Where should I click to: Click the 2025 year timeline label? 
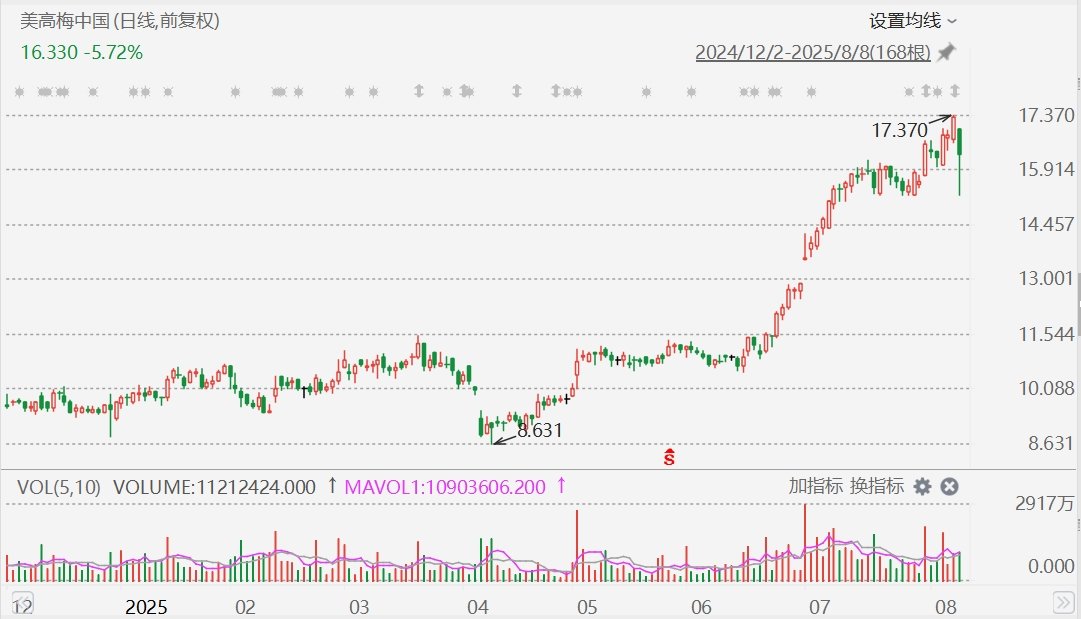pos(146,607)
